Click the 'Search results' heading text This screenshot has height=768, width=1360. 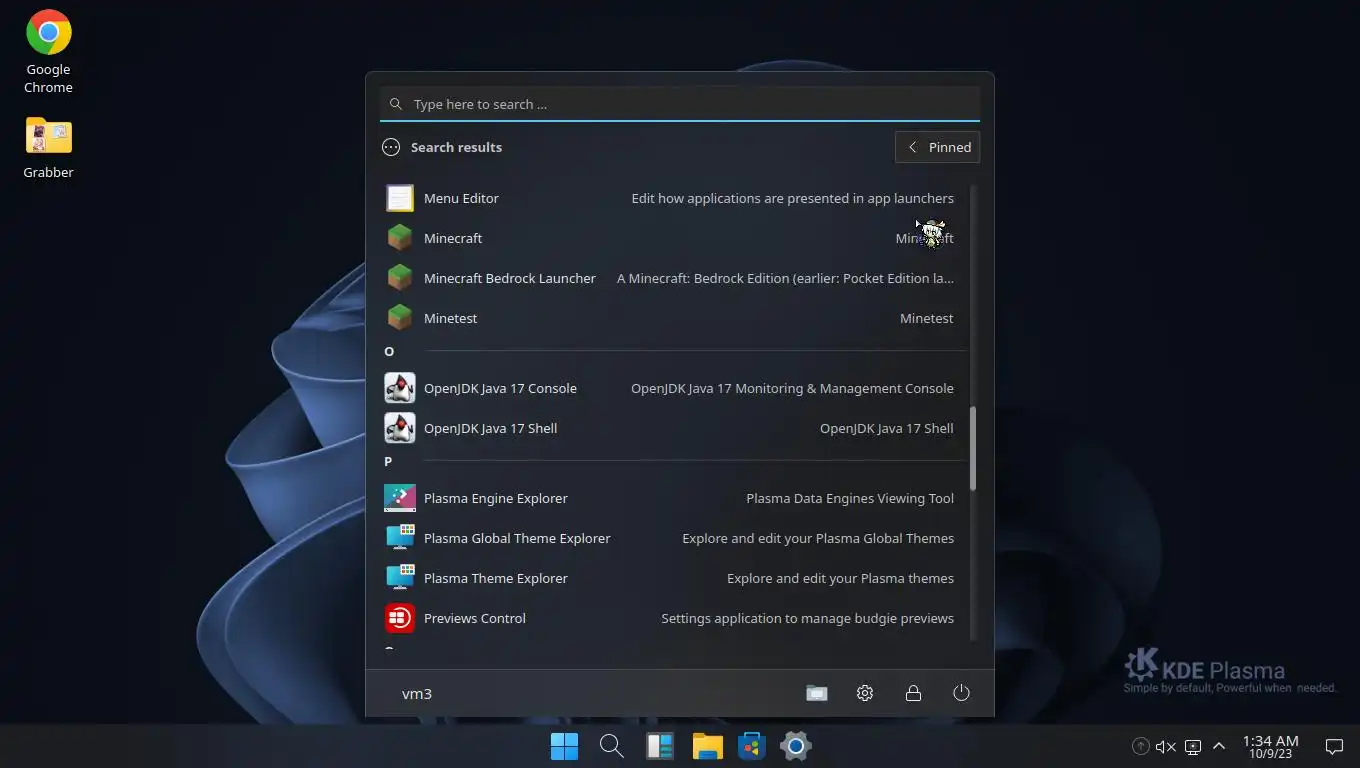click(x=456, y=147)
